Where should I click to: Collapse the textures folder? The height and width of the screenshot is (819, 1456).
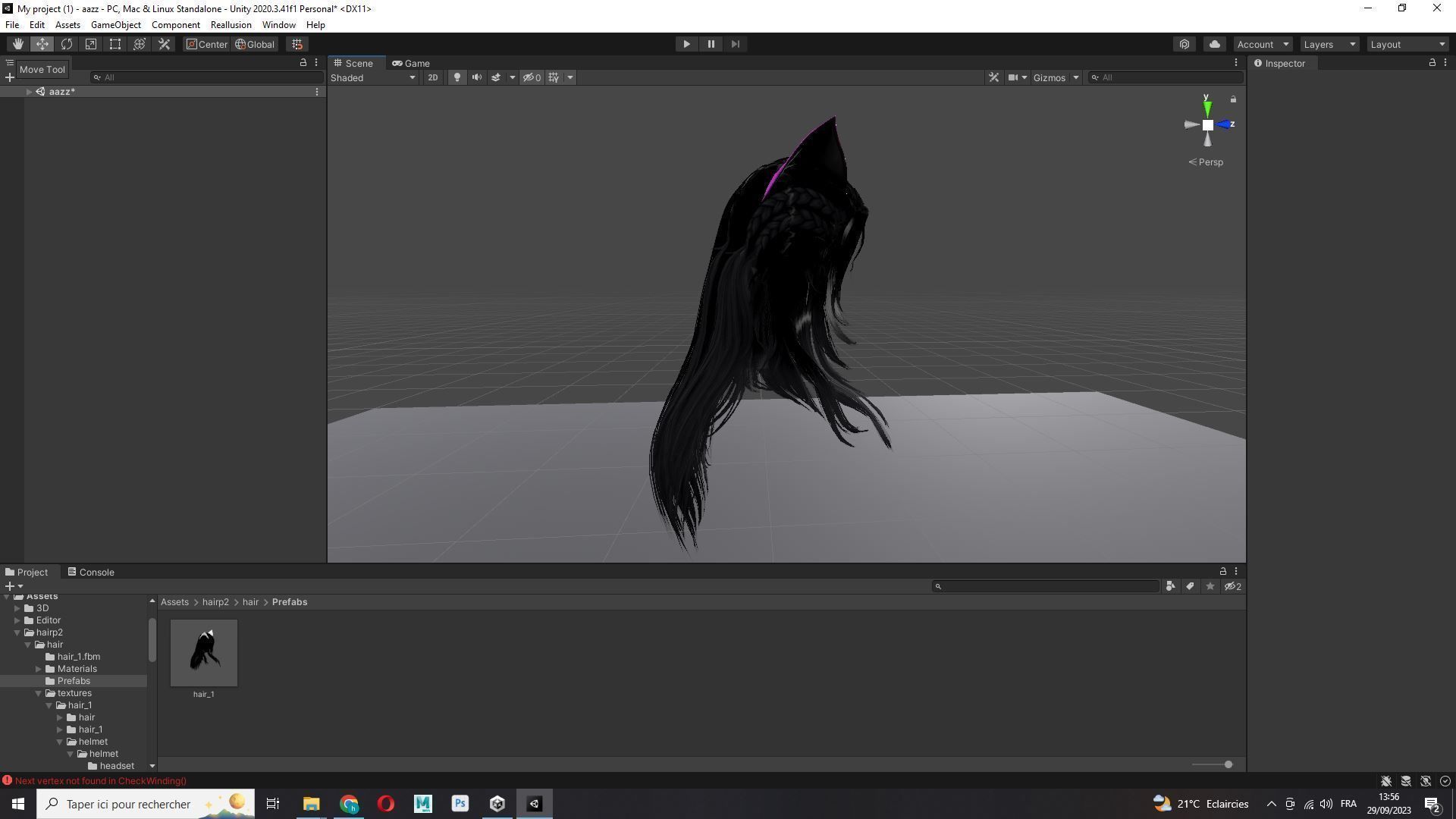pos(39,693)
